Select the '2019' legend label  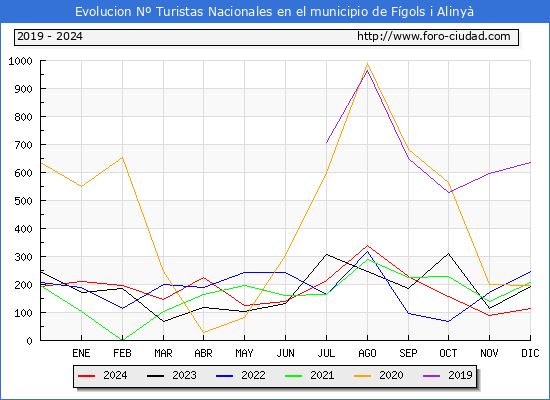point(460,375)
